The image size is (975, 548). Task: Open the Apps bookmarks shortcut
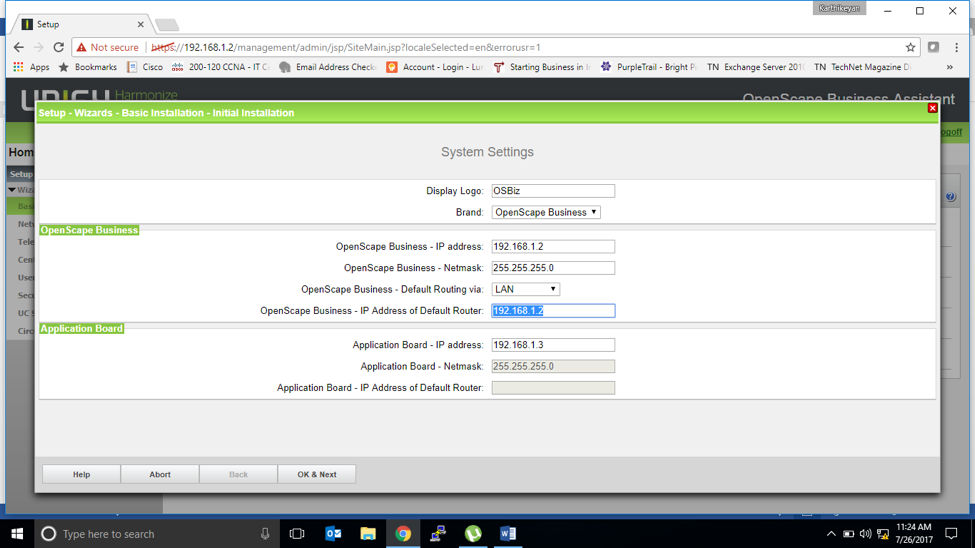point(31,67)
